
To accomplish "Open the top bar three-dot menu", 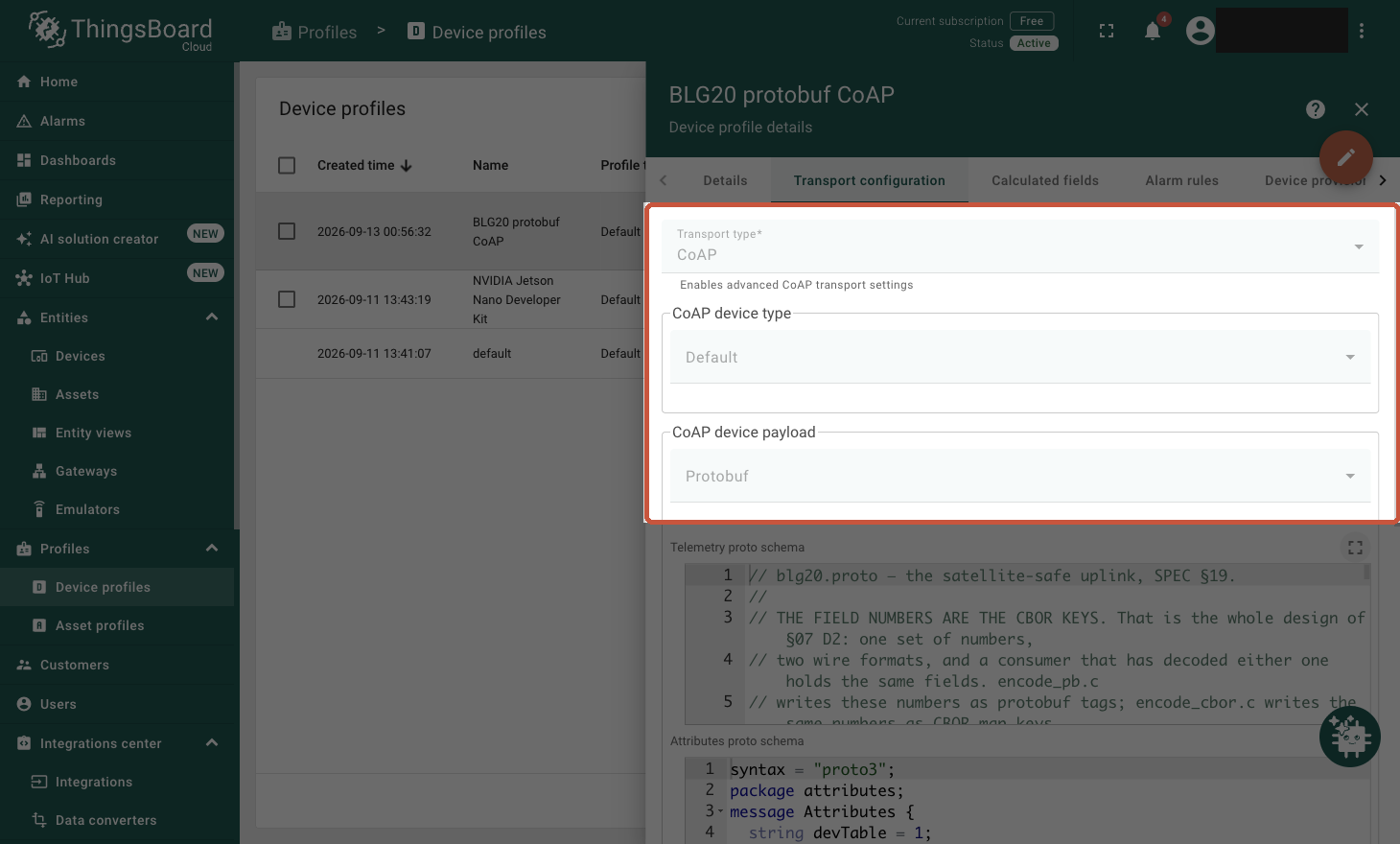I will tap(1362, 31).
